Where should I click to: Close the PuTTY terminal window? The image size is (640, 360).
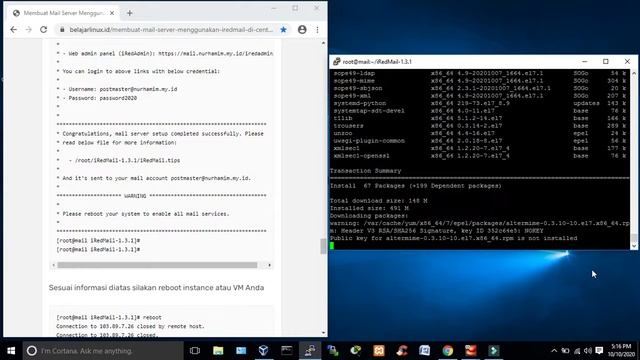pos(627,62)
